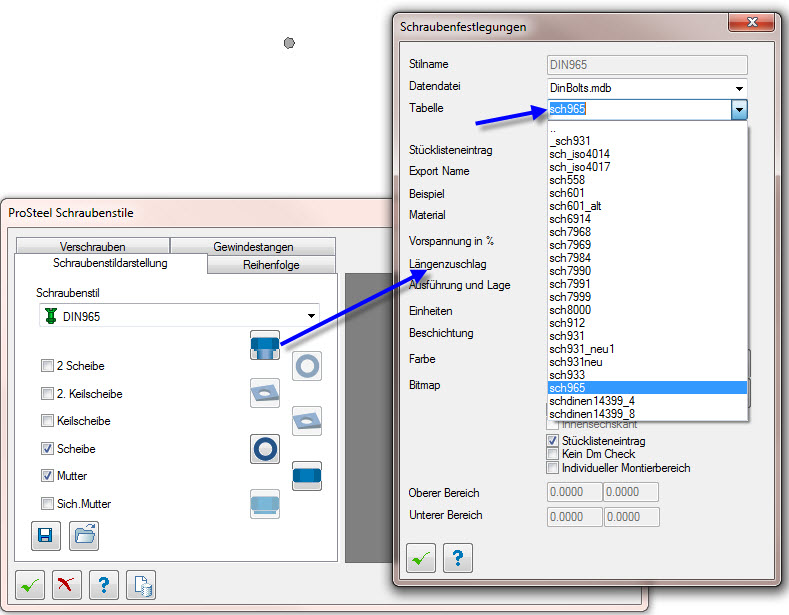
Task: Click the Sich.Mutter lock nut icon
Action: click(x=265, y=504)
